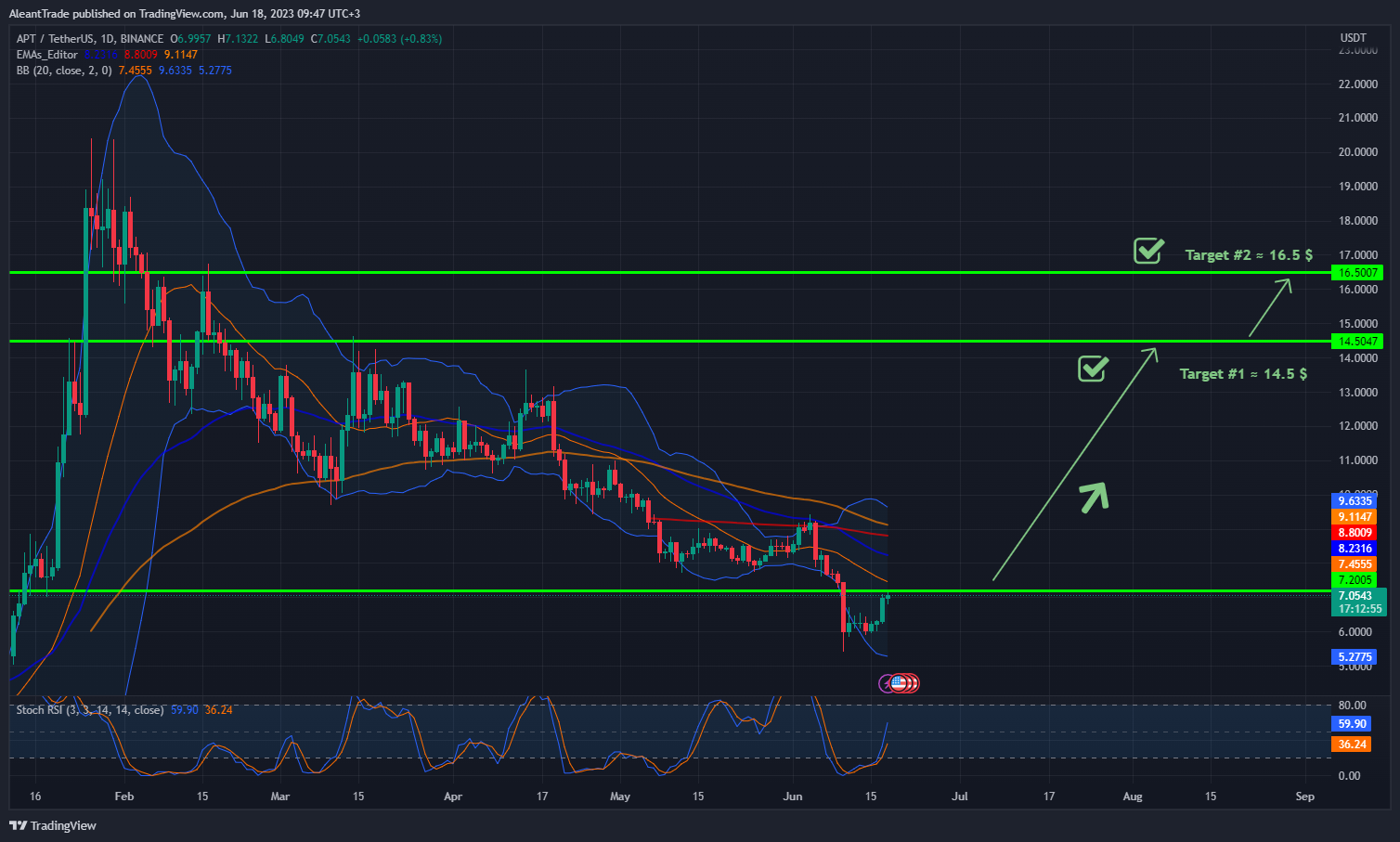Click the Mar label on time axis
The height and width of the screenshot is (842, 1400).
pyautogui.click(x=280, y=797)
